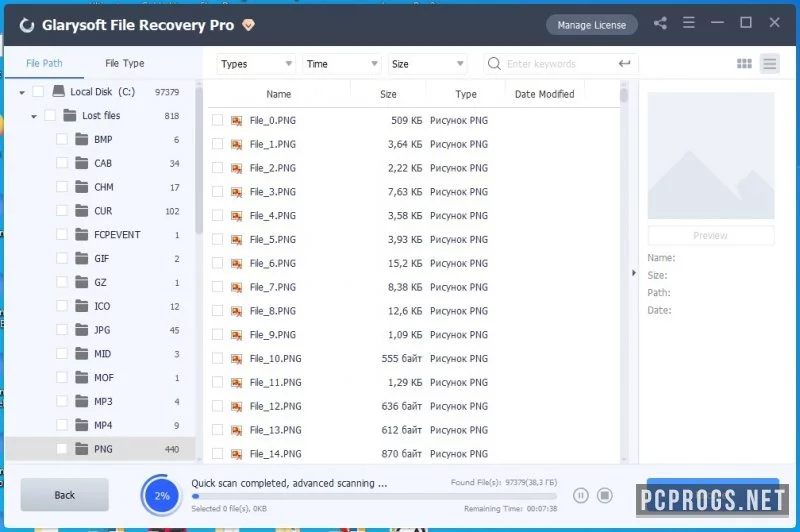The width and height of the screenshot is (800, 532).
Task: Click the File_6.PNG image icon
Action: coord(237,264)
